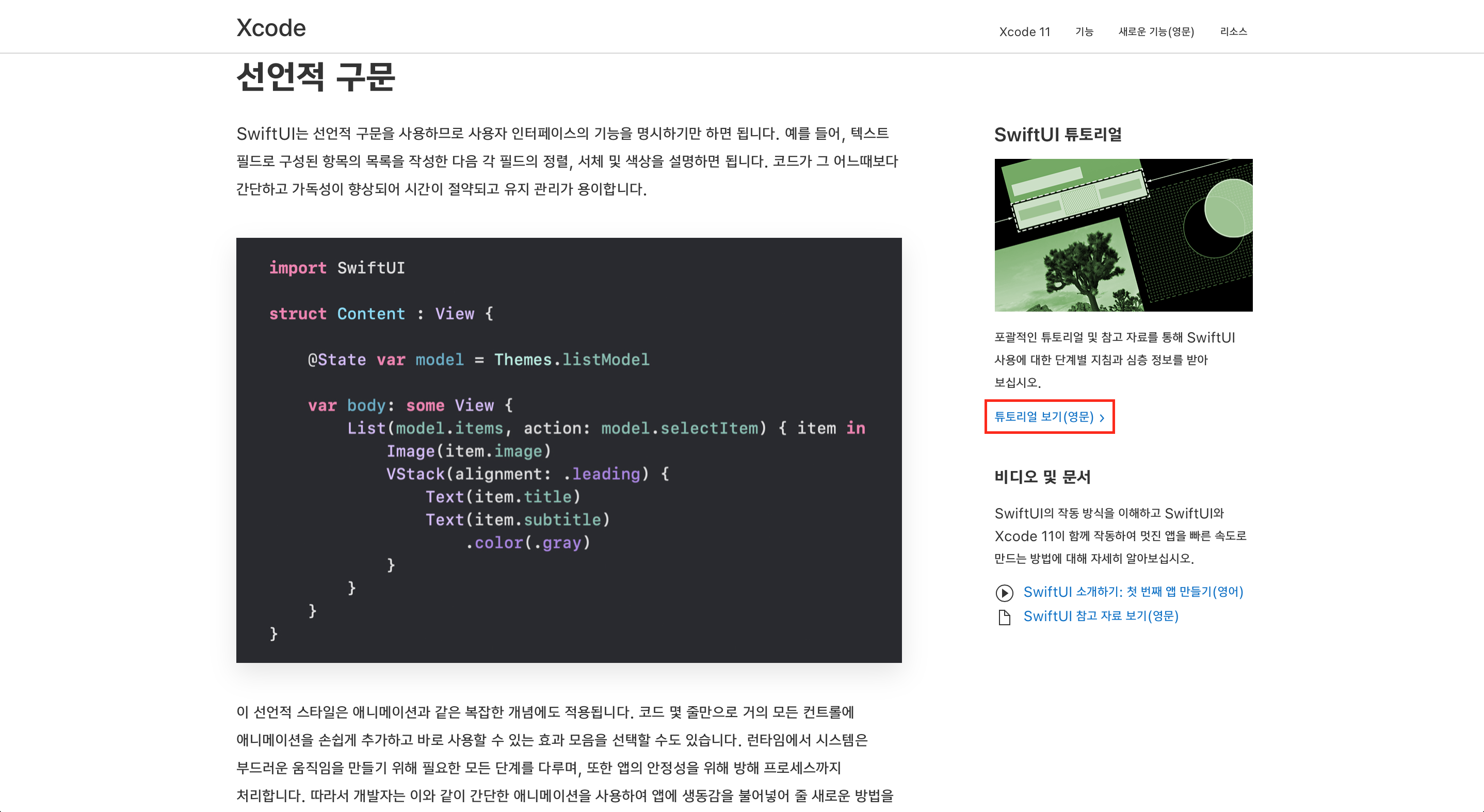This screenshot has height=812, width=1484.
Task: Open the Xcode 11 nav item
Action: 1024,31
